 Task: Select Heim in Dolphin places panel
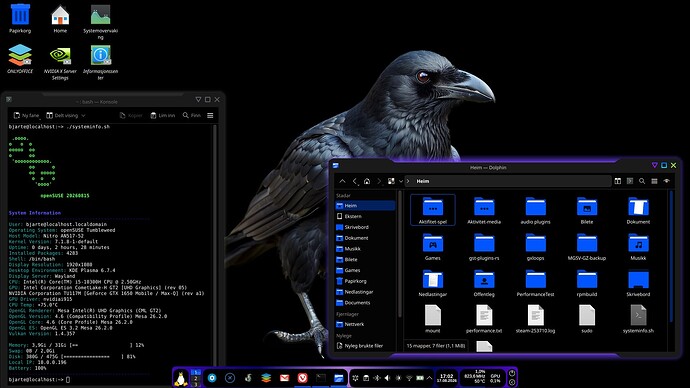pyautogui.click(x=365, y=205)
